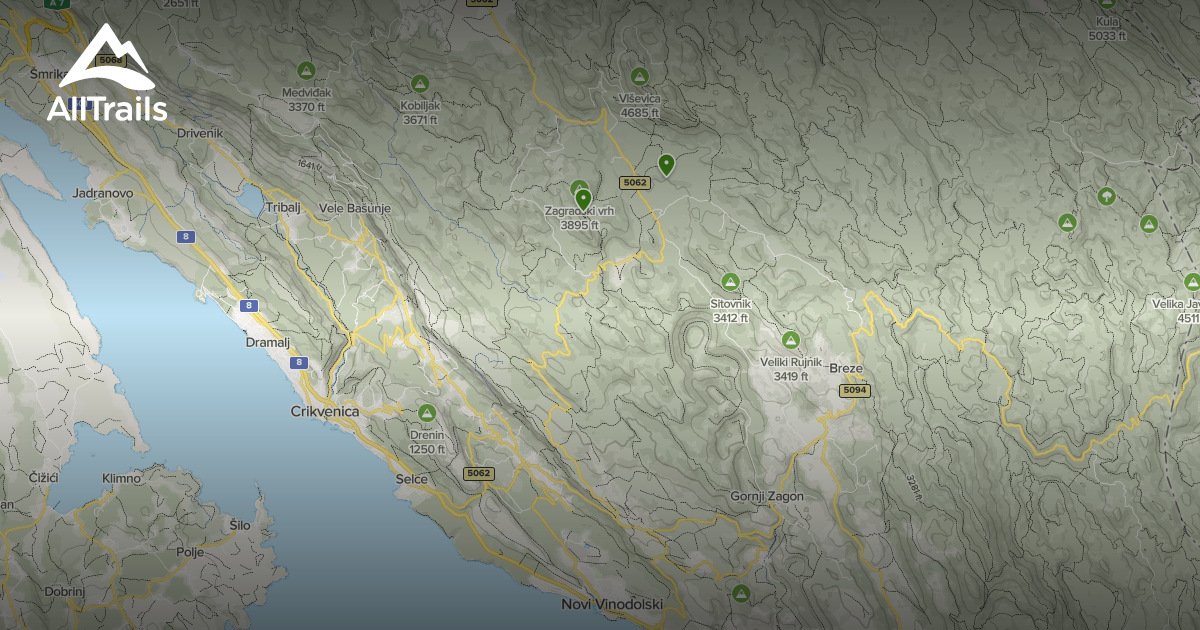This screenshot has width=1200, height=630.
Task: Select the green pin at Zagradski vrh
Action: (x=581, y=197)
